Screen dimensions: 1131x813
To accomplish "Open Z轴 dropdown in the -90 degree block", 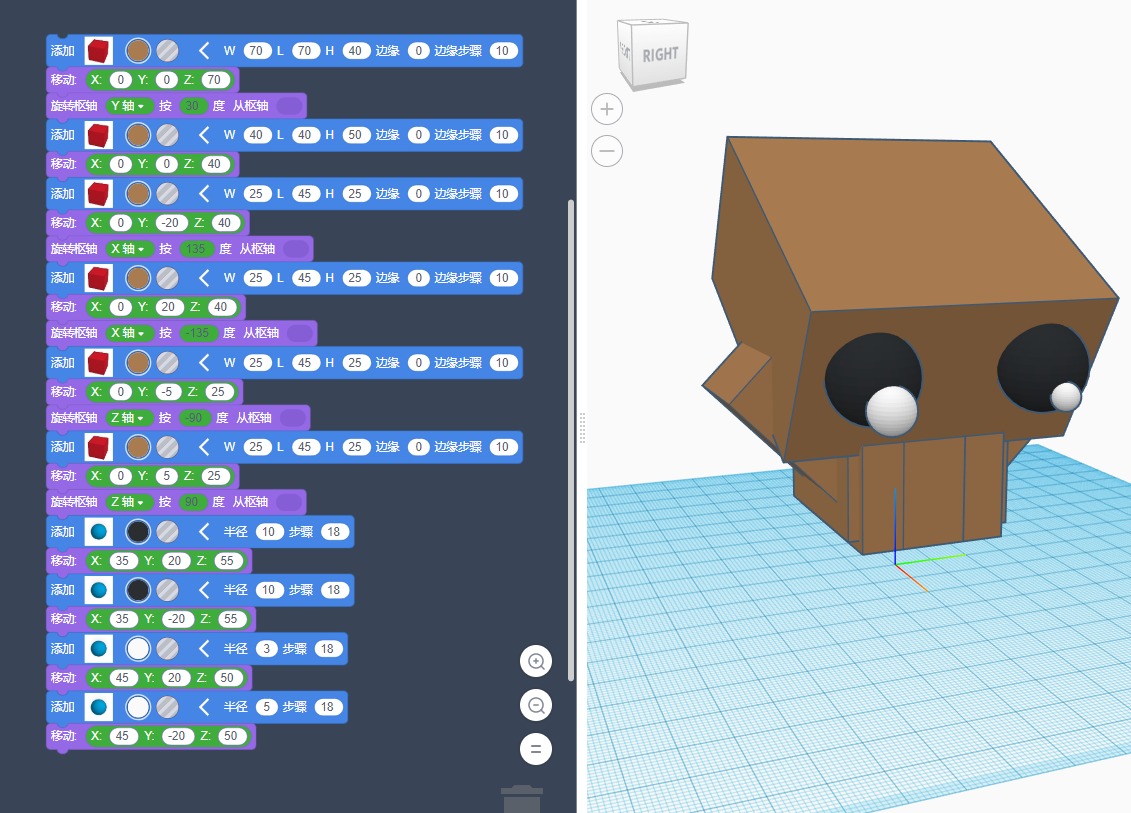I will click(127, 417).
